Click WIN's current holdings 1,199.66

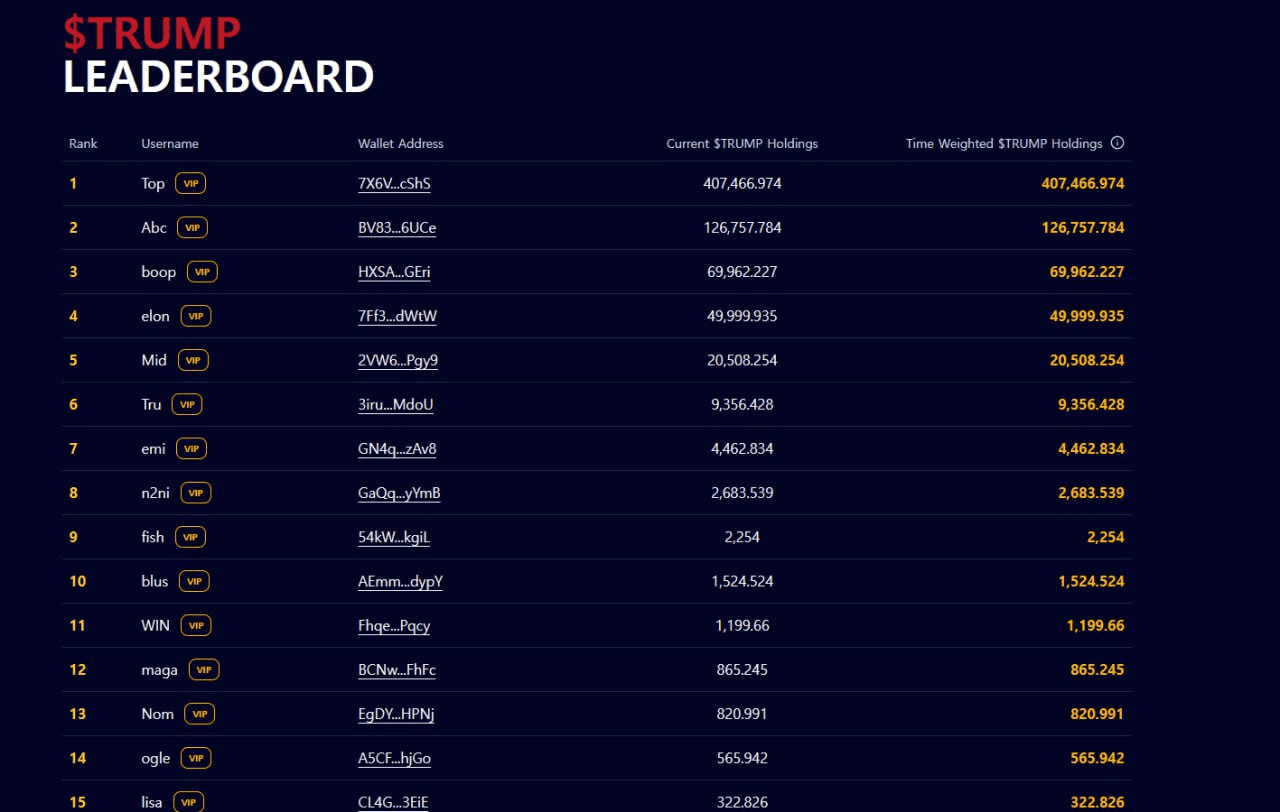point(742,625)
